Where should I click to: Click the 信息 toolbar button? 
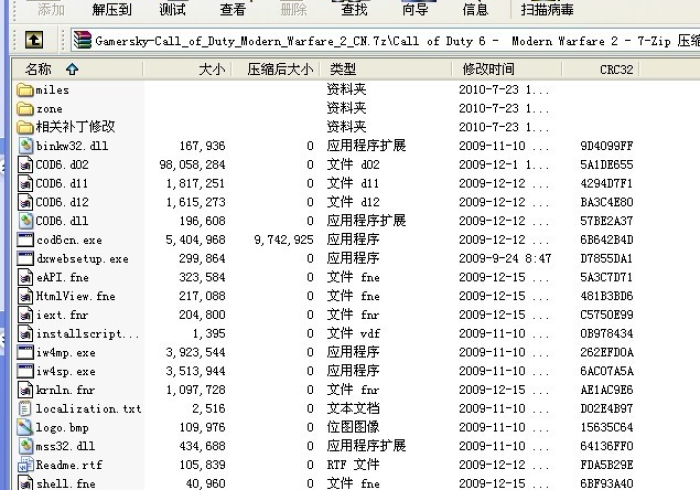(x=475, y=9)
